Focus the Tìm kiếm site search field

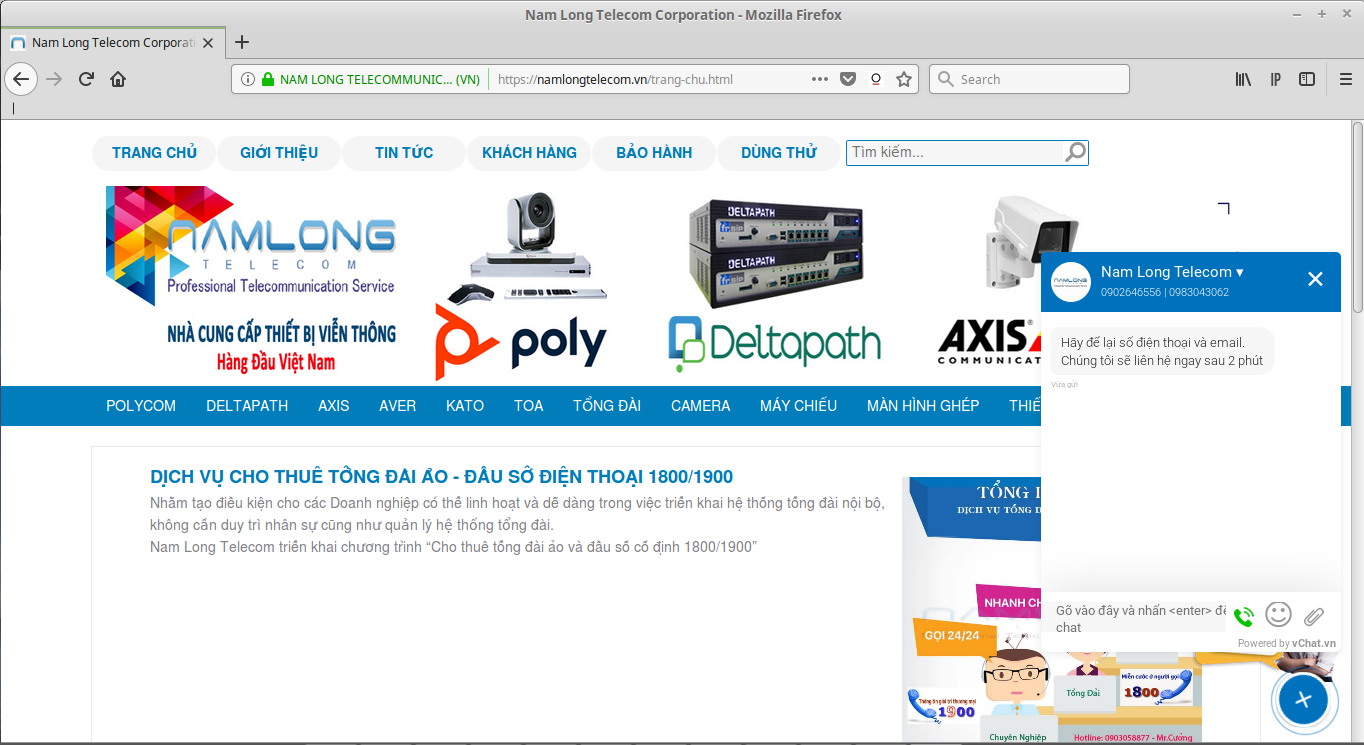[955, 152]
